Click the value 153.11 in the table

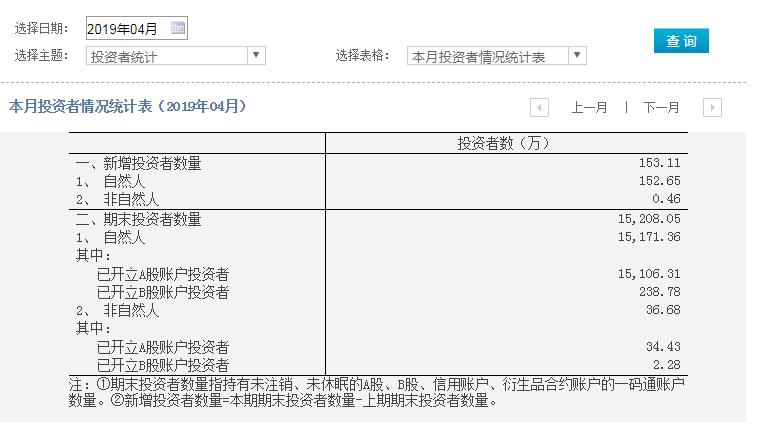660,163
